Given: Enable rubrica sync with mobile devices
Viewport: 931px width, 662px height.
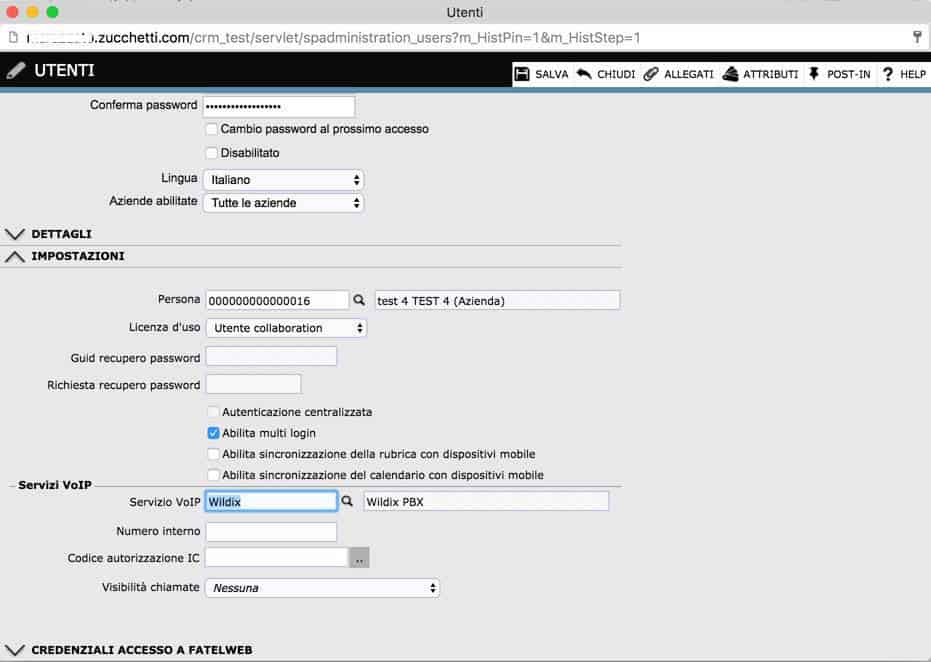Looking at the screenshot, I should (x=213, y=454).
